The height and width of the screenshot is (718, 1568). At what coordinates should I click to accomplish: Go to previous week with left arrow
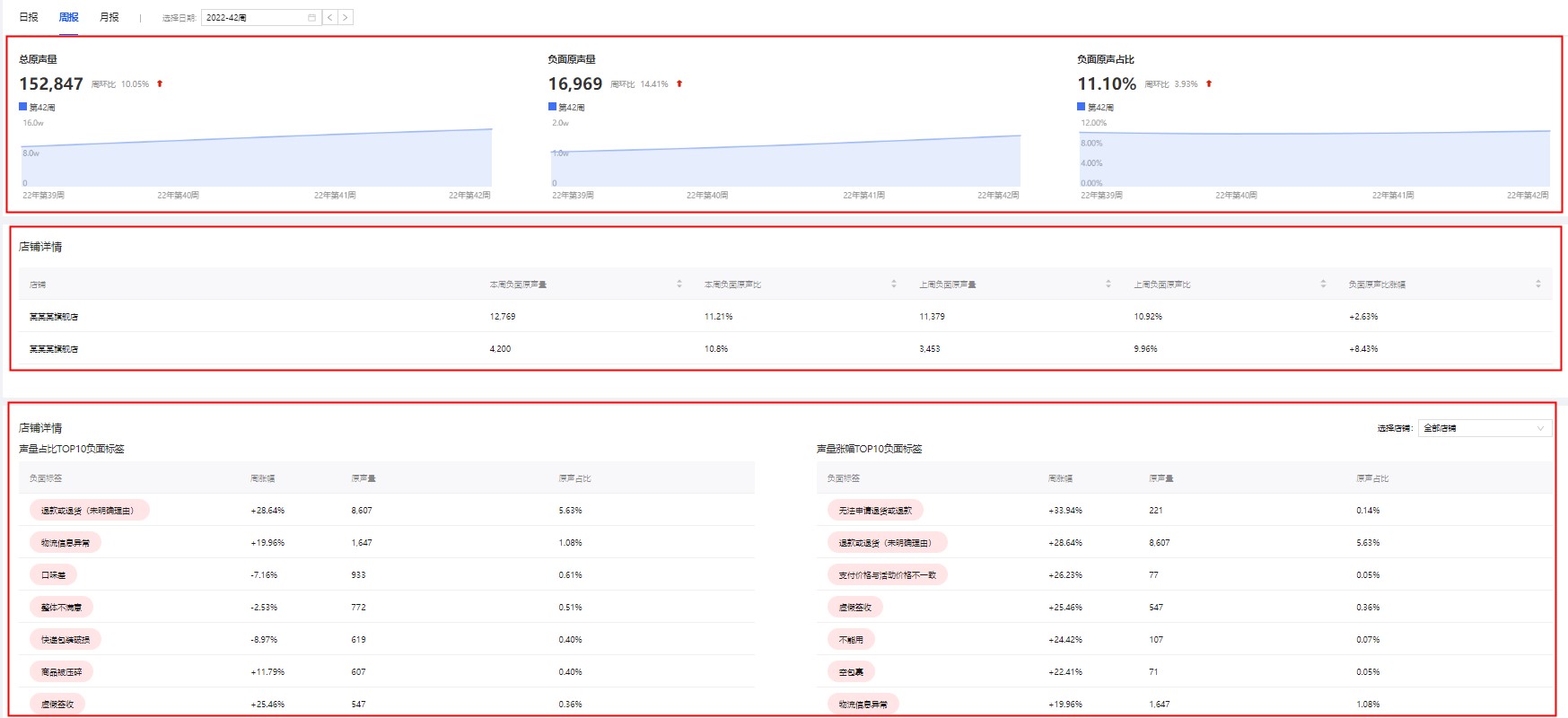pyautogui.click(x=329, y=17)
